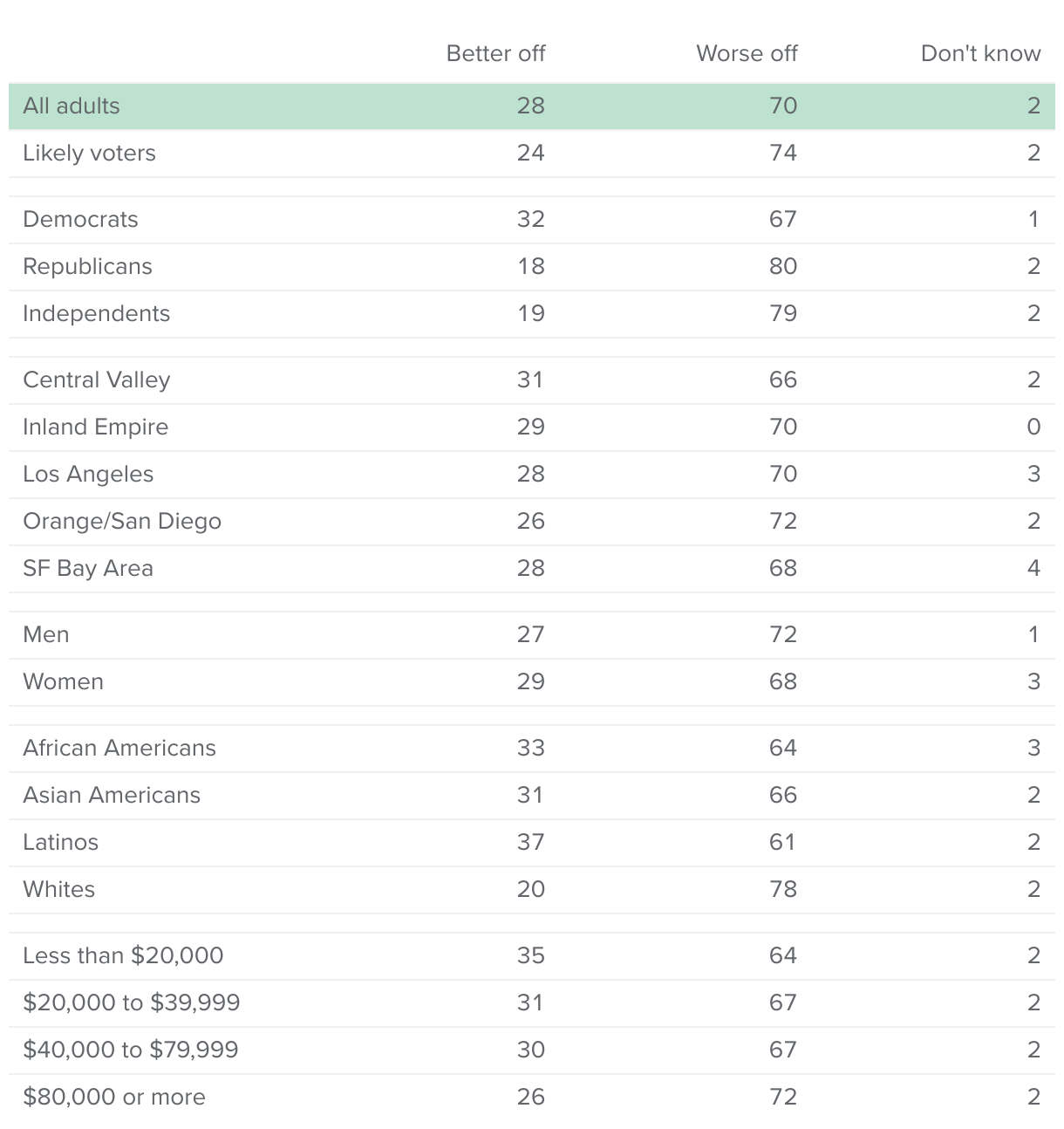Click the "$80,000 or more" row label
The height and width of the screenshot is (1129, 1064).
click(x=114, y=1097)
